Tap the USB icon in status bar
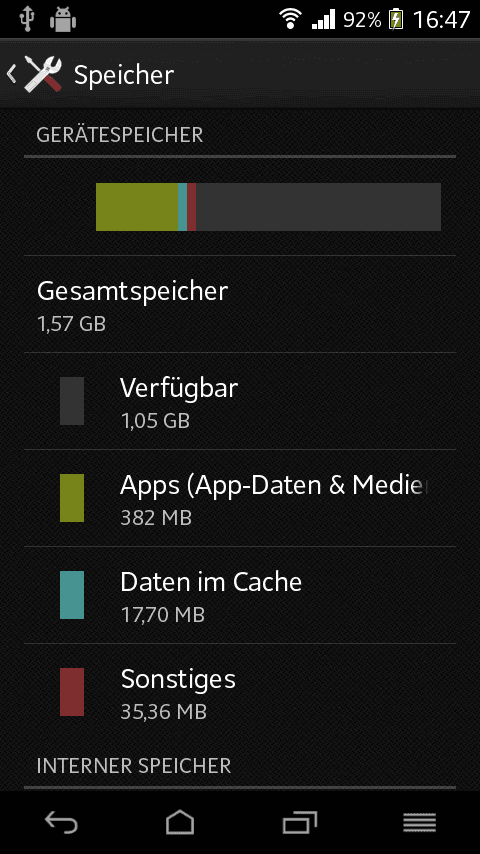The image size is (480, 854). (x=26, y=20)
